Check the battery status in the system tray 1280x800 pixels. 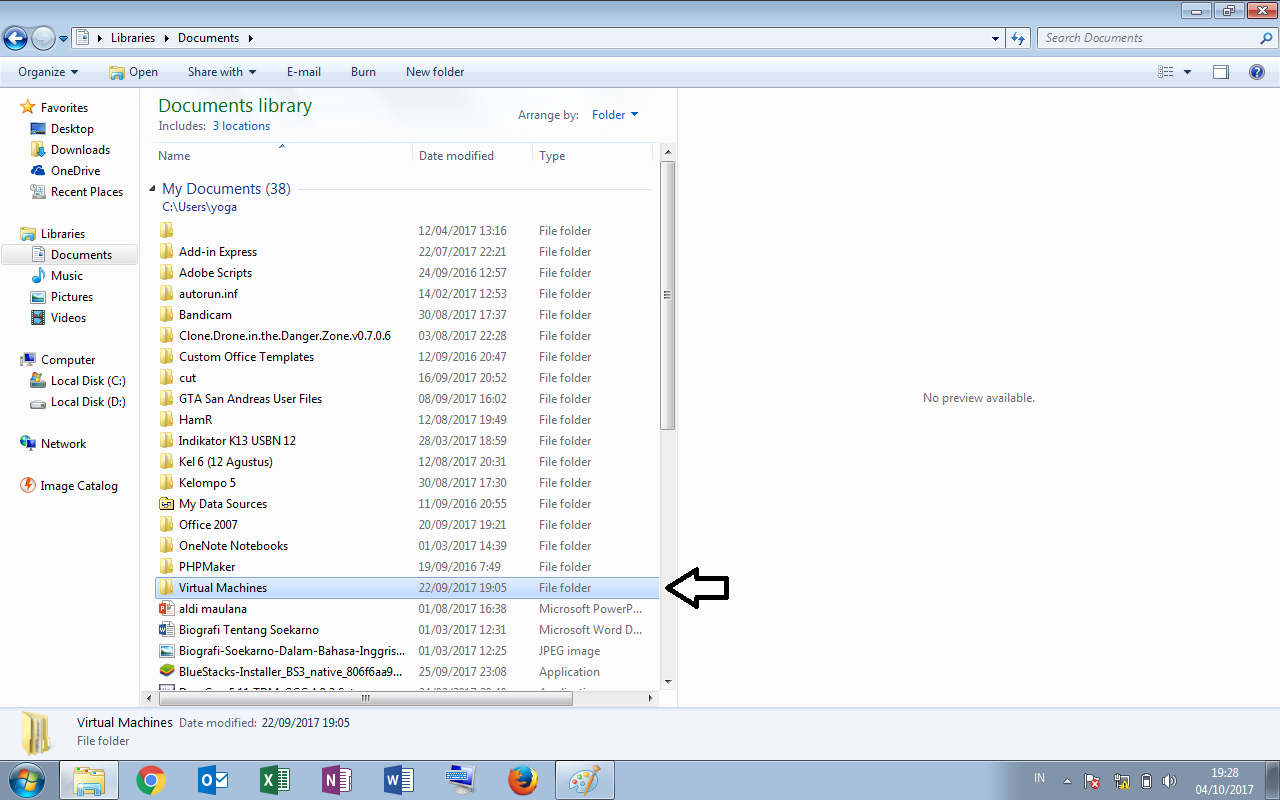(x=1149, y=779)
